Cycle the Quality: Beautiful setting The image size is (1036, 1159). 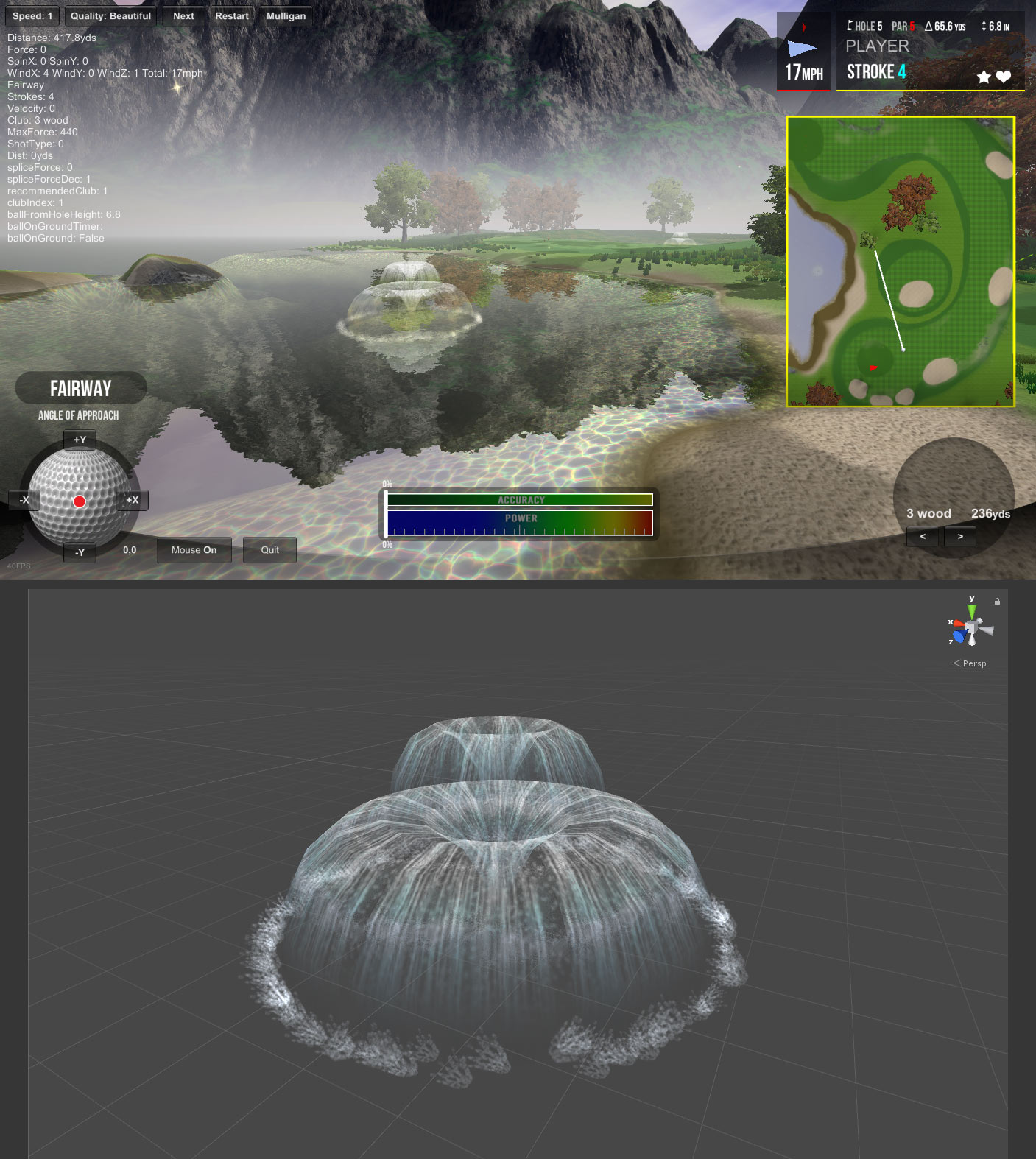pyautogui.click(x=110, y=16)
